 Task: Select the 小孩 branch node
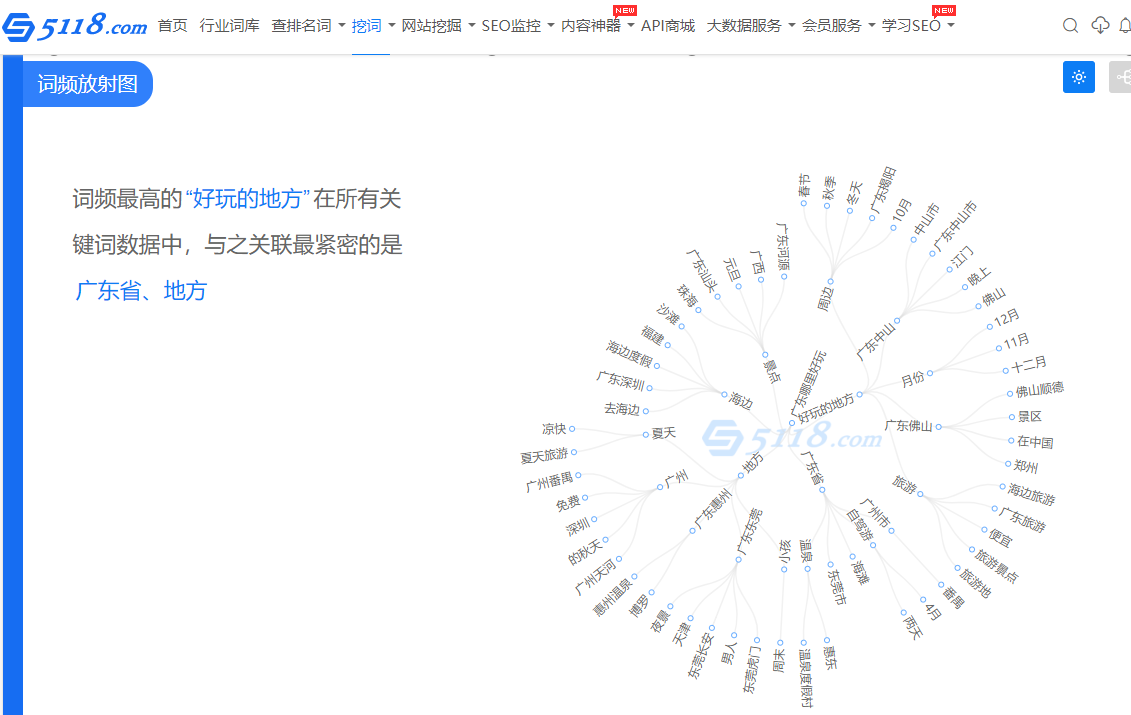[785, 550]
